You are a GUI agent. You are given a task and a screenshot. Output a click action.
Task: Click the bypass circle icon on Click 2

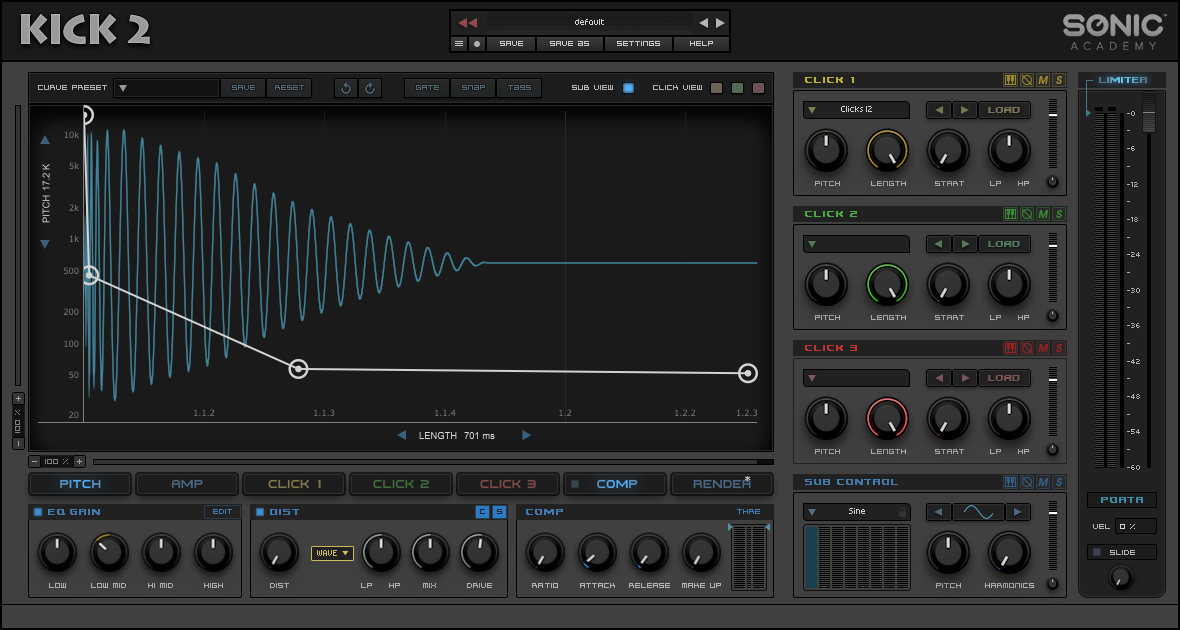(x=1026, y=215)
